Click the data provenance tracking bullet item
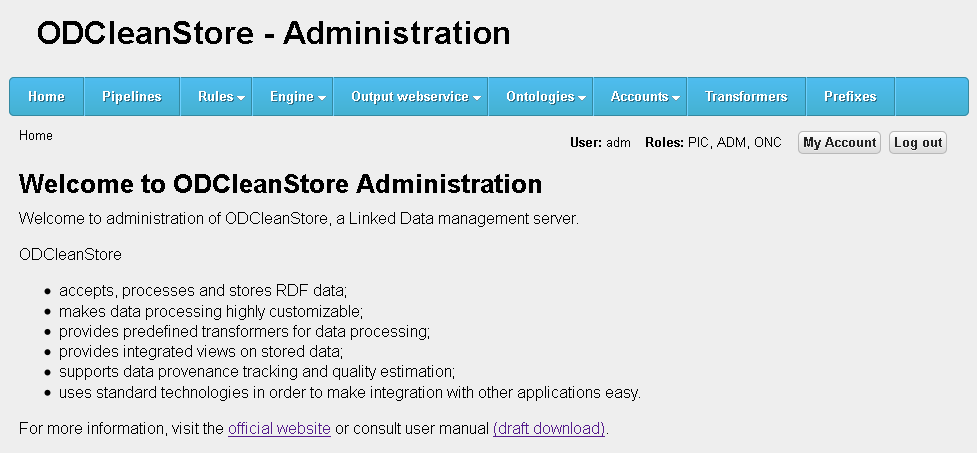This screenshot has height=453, width=977. [256, 371]
